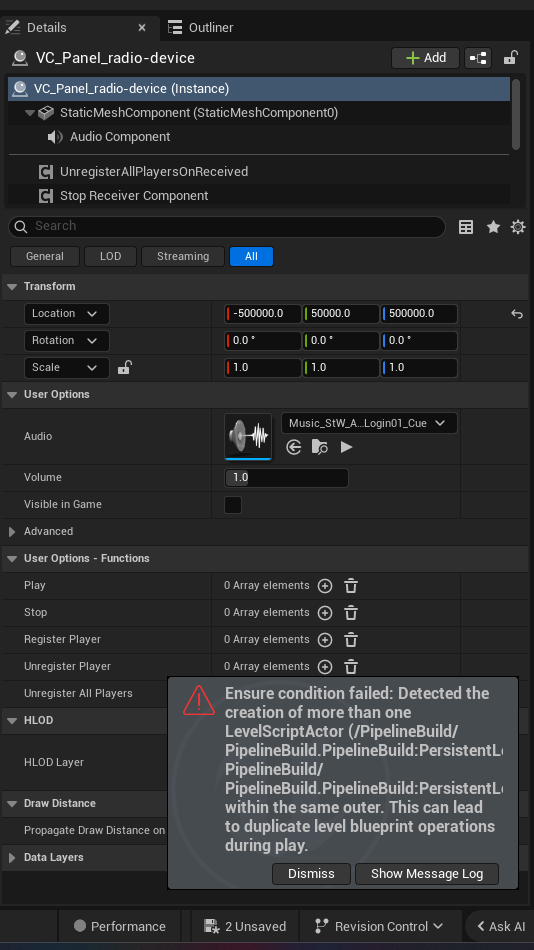This screenshot has width=534, height=950.
Task: Click the Add component button
Action: (426, 58)
